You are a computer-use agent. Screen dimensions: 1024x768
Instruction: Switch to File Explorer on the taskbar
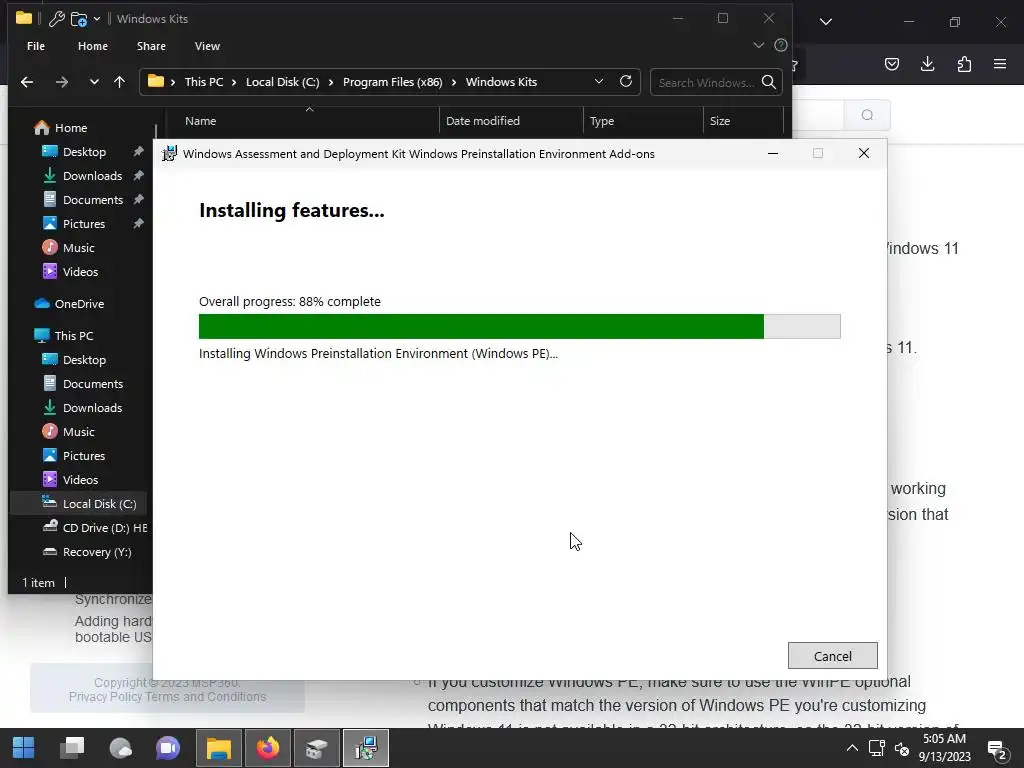tap(219, 748)
